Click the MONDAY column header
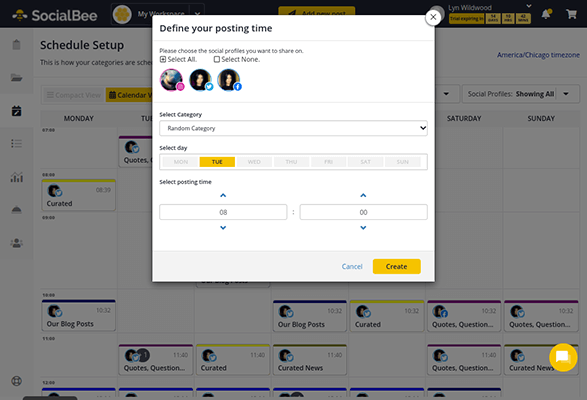The width and height of the screenshot is (587, 400). (x=79, y=118)
